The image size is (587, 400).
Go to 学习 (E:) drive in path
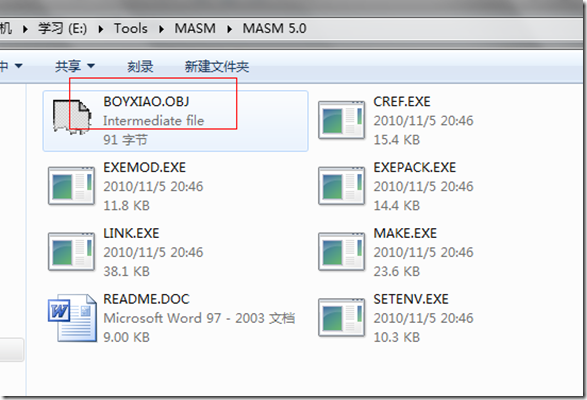[62, 28]
